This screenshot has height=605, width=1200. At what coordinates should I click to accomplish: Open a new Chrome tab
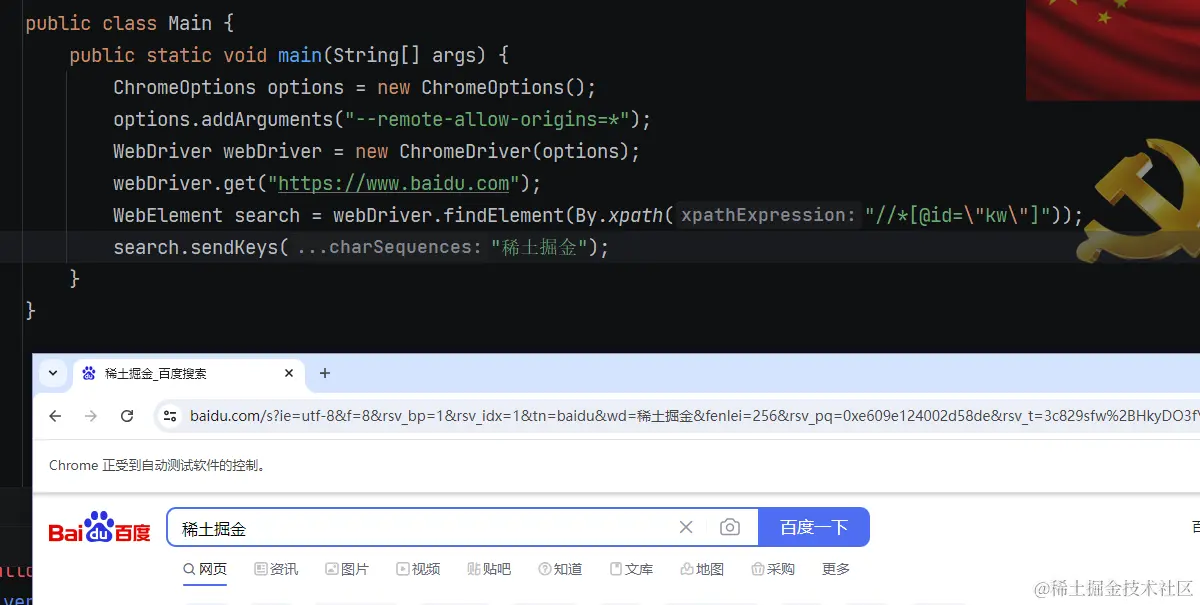[x=324, y=373]
